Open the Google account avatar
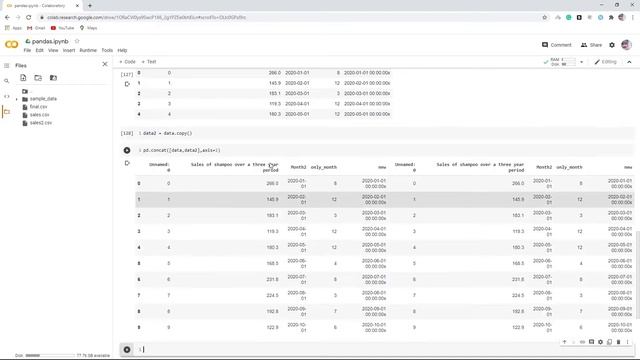The image size is (640, 360). [x=626, y=45]
